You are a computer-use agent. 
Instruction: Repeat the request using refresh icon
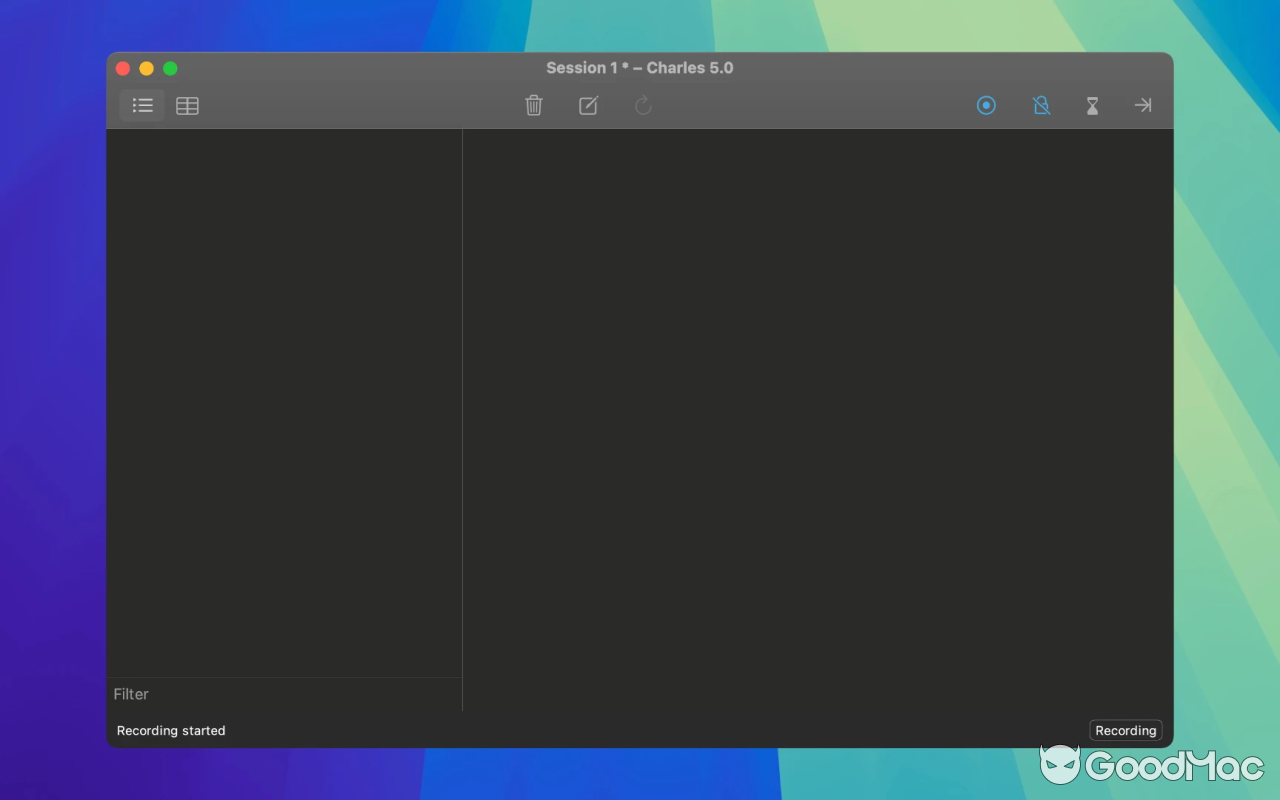(642, 105)
